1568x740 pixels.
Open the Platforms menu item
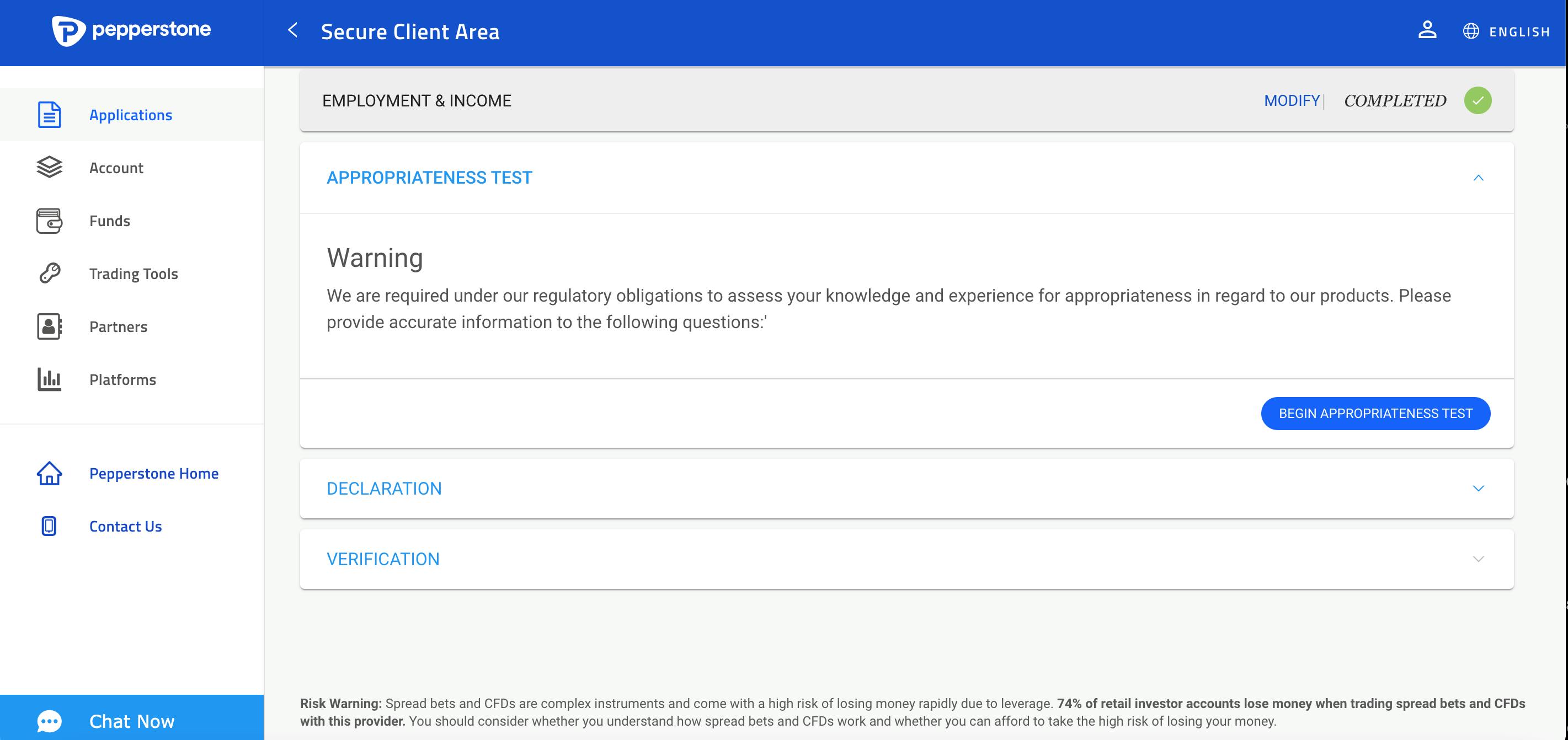[131, 379]
